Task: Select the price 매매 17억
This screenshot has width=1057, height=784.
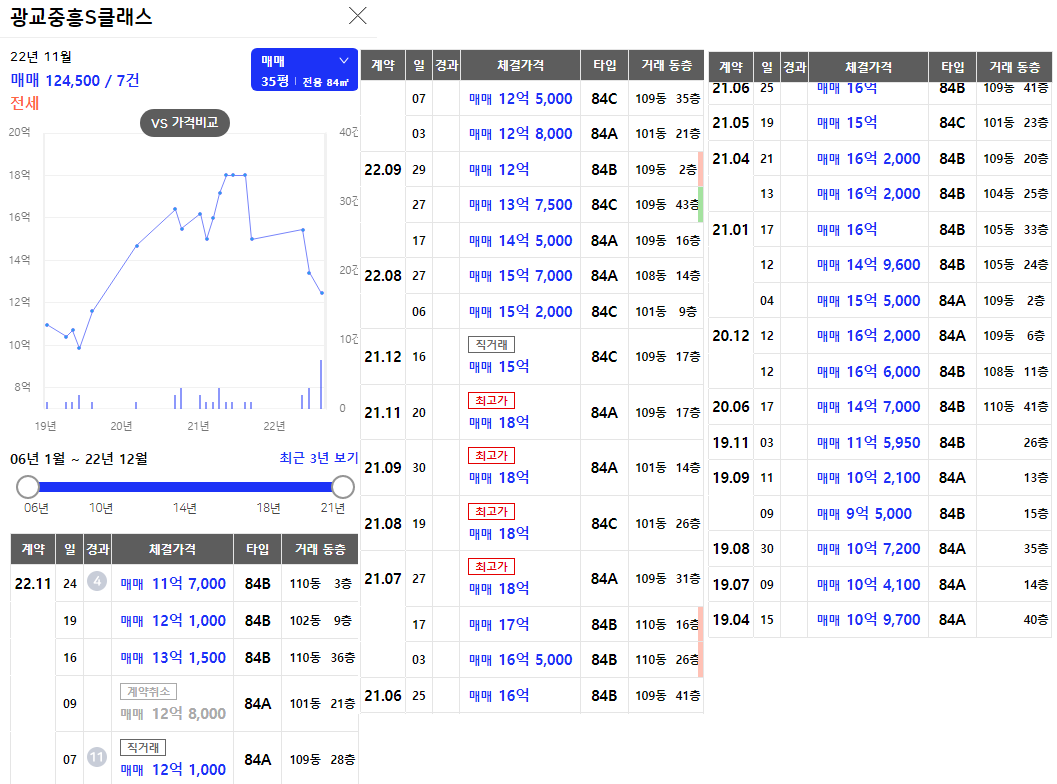Action: [499, 625]
